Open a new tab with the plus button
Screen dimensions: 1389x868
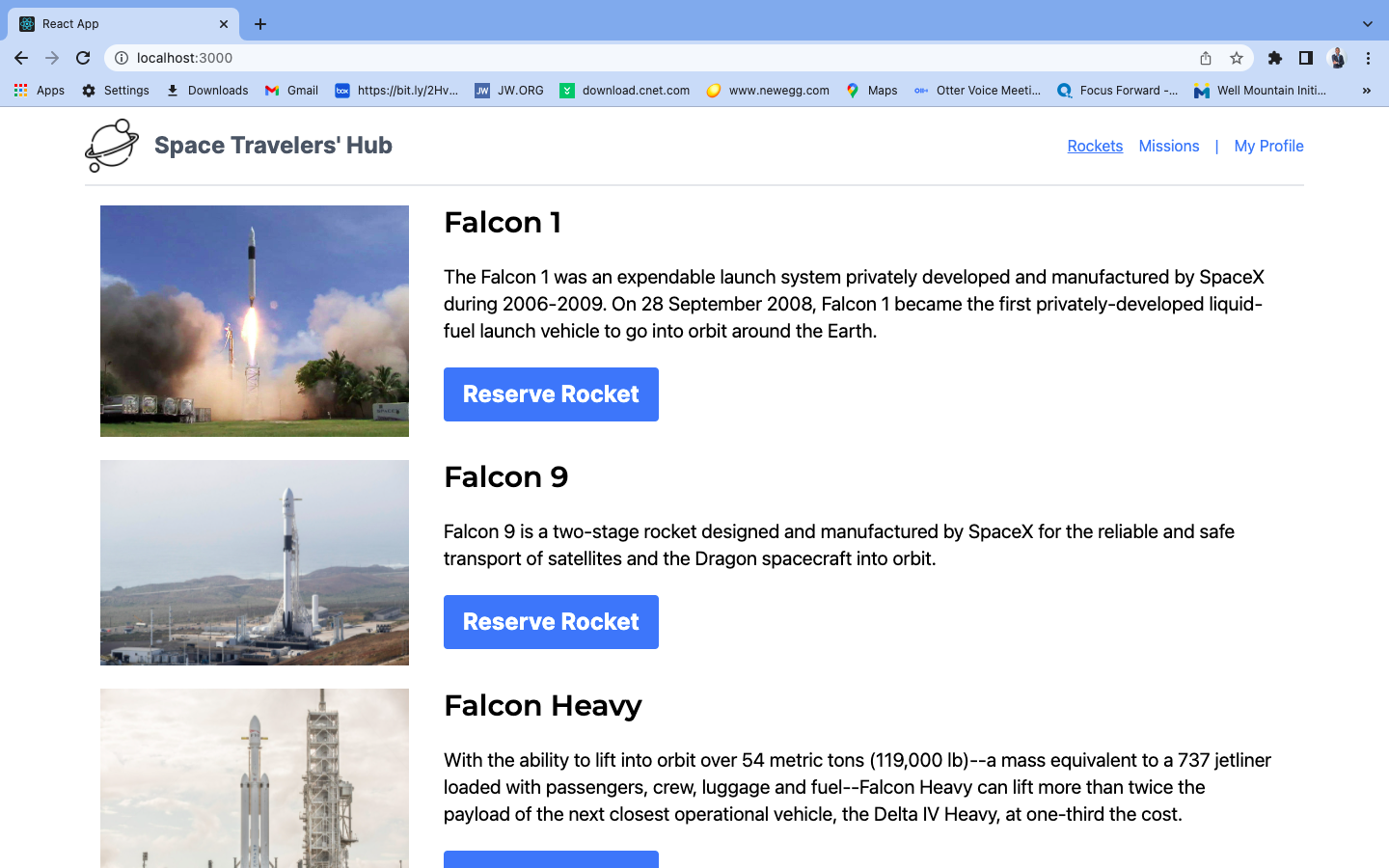pyautogui.click(x=260, y=24)
